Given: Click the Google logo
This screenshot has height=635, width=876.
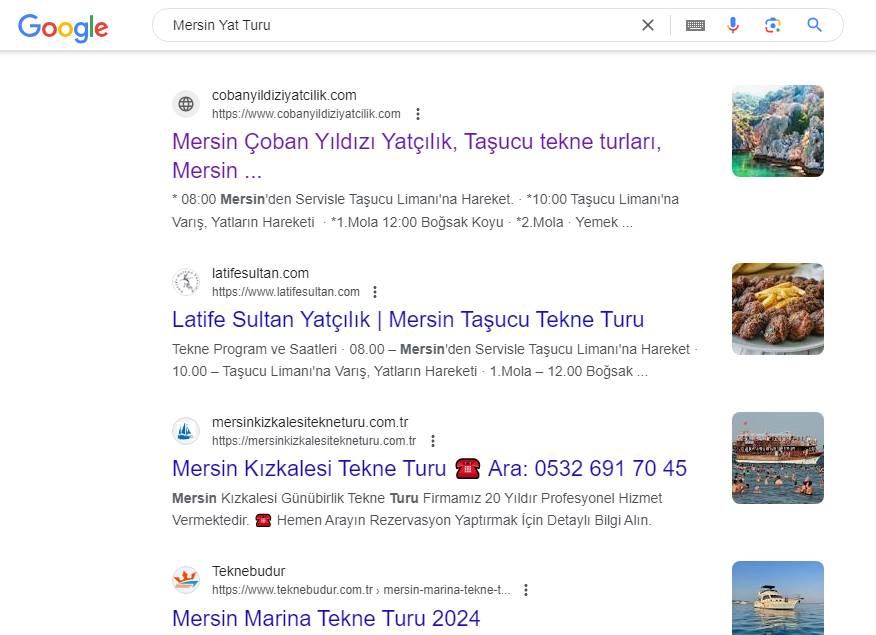Looking at the screenshot, I should (x=62, y=27).
